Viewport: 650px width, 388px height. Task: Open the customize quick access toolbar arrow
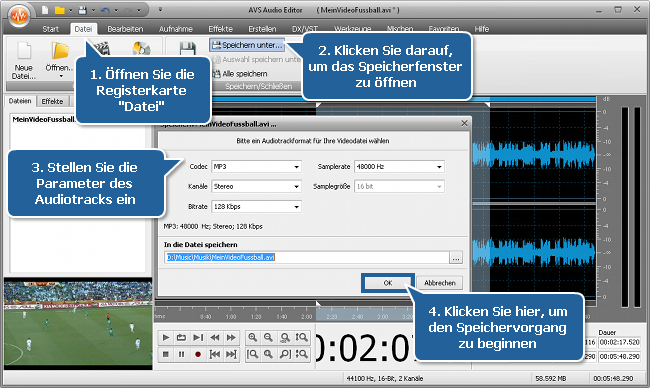click(x=160, y=10)
